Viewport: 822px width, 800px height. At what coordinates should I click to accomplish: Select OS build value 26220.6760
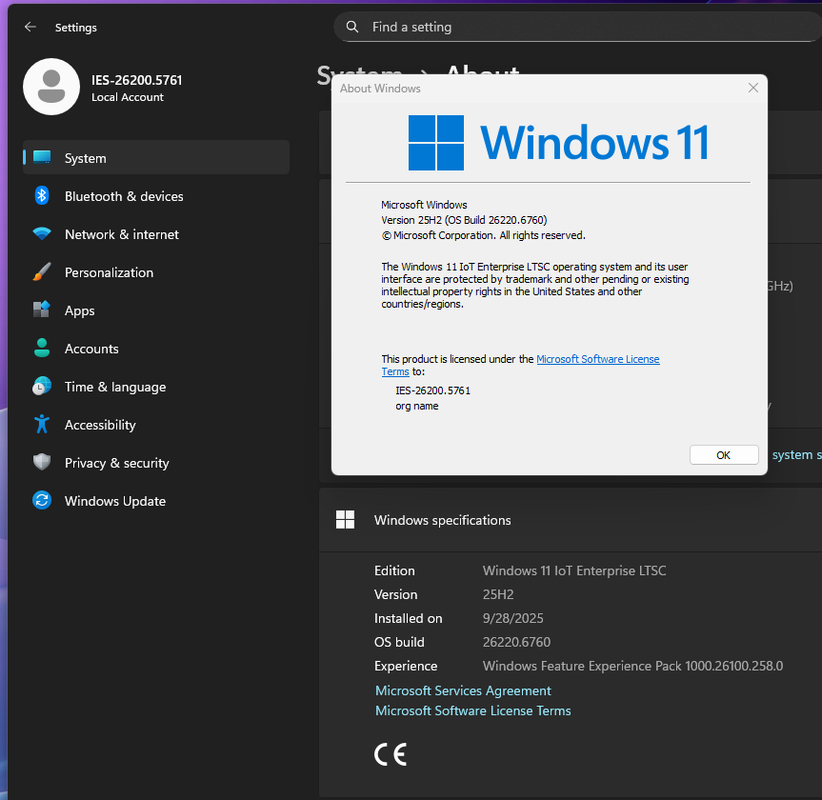[516, 642]
